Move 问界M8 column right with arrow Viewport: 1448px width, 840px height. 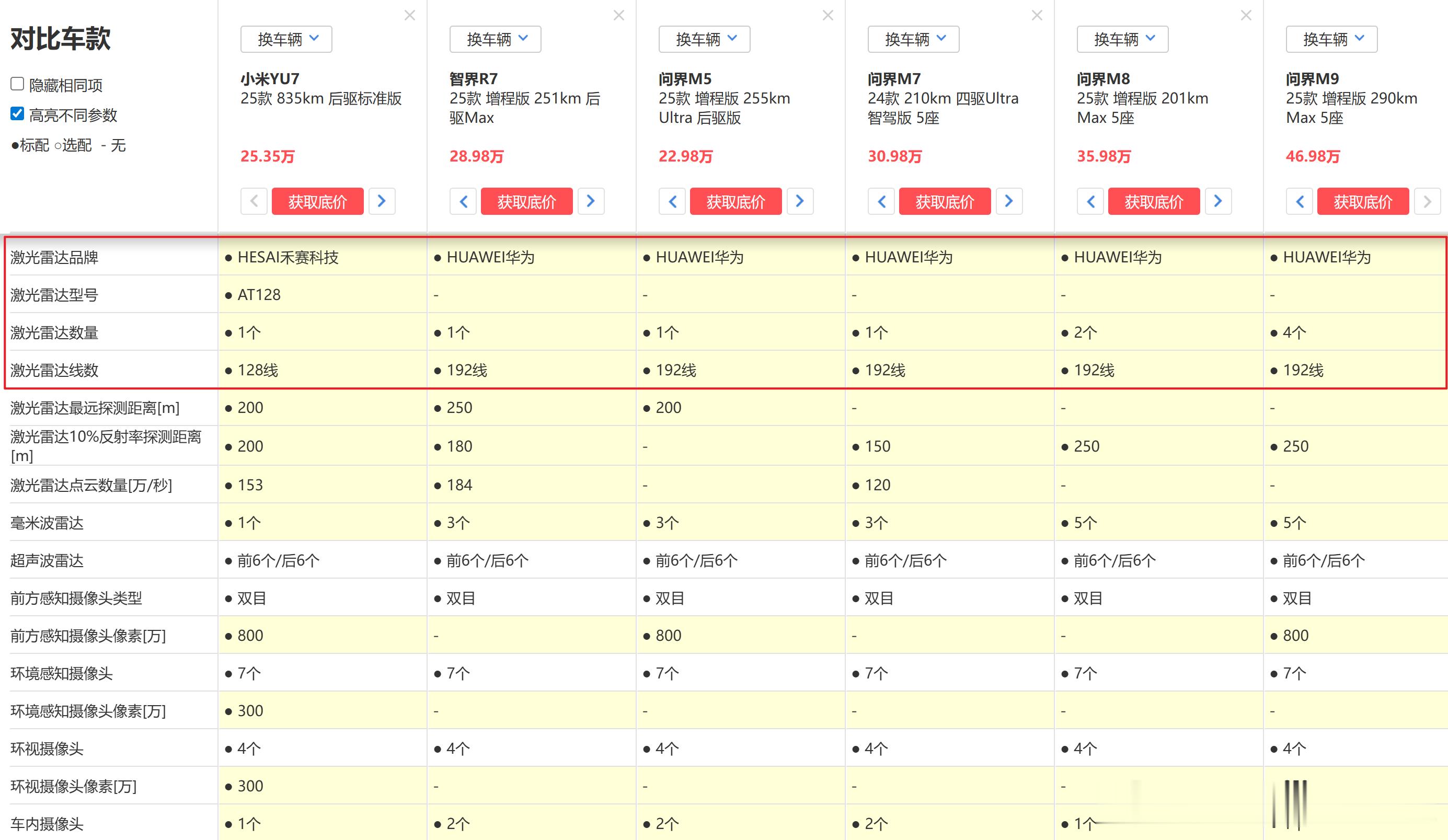pos(1218,201)
